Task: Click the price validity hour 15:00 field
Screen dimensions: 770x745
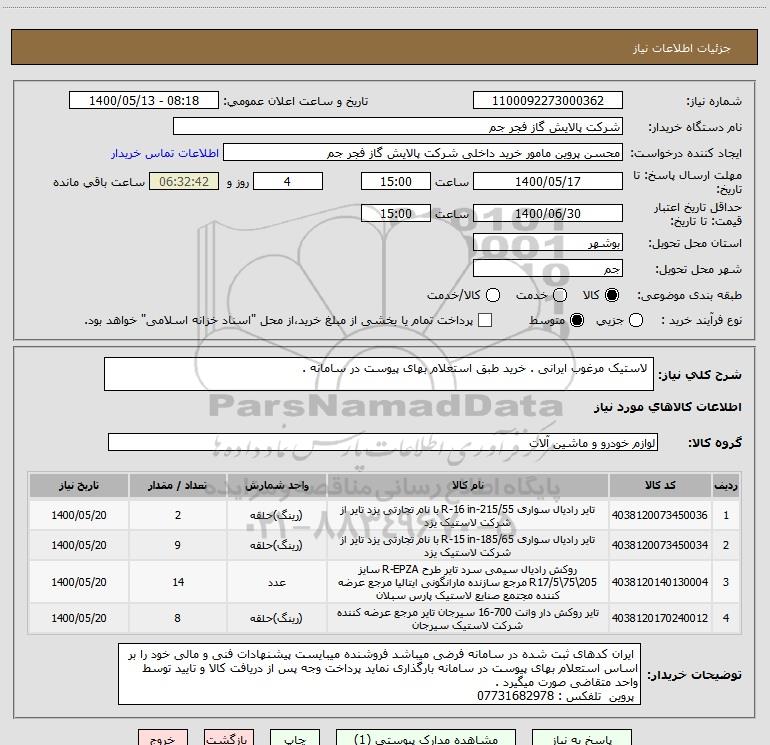Action: pos(396,213)
